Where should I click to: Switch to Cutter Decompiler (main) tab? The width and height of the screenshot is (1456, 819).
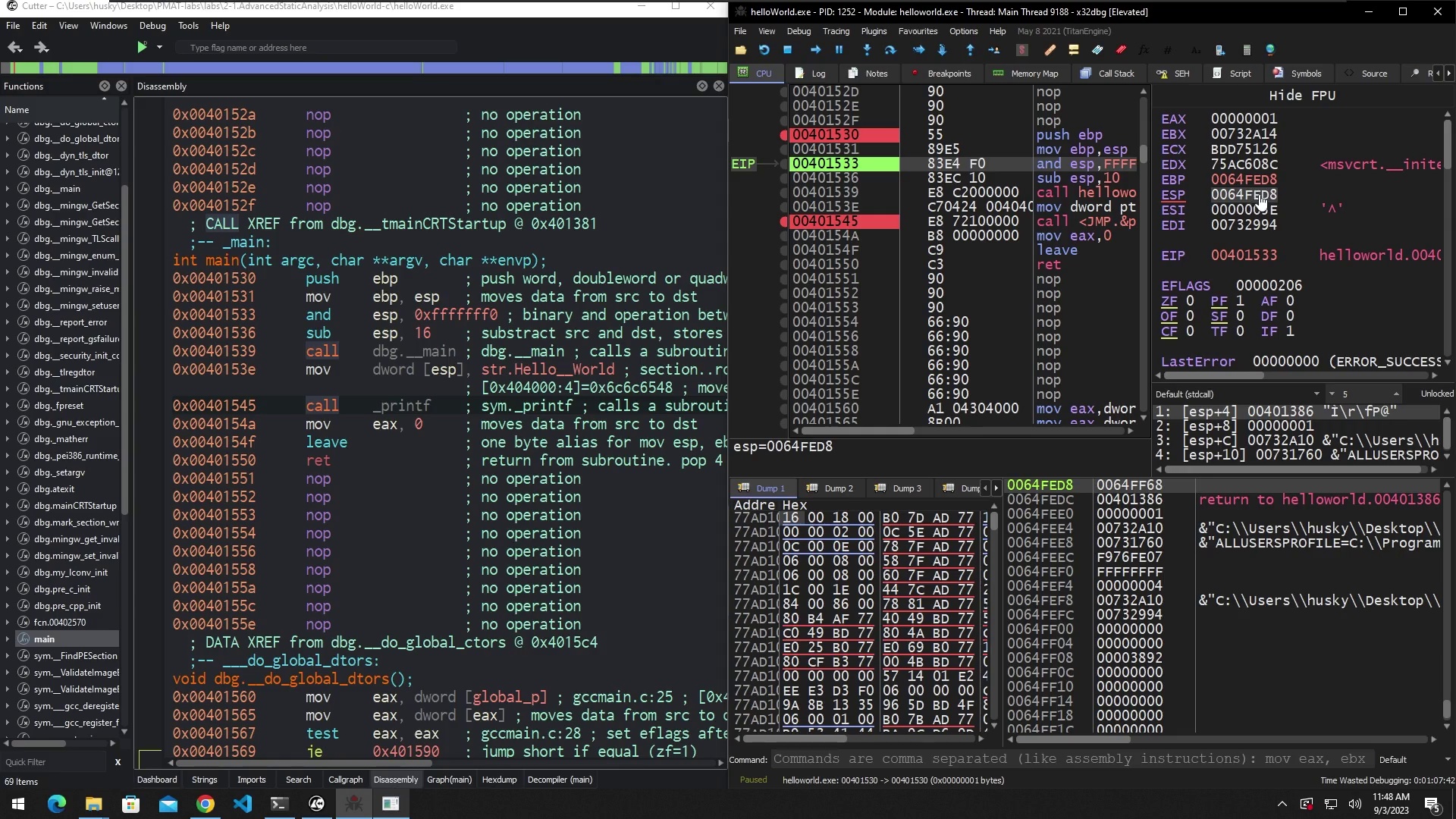click(560, 780)
